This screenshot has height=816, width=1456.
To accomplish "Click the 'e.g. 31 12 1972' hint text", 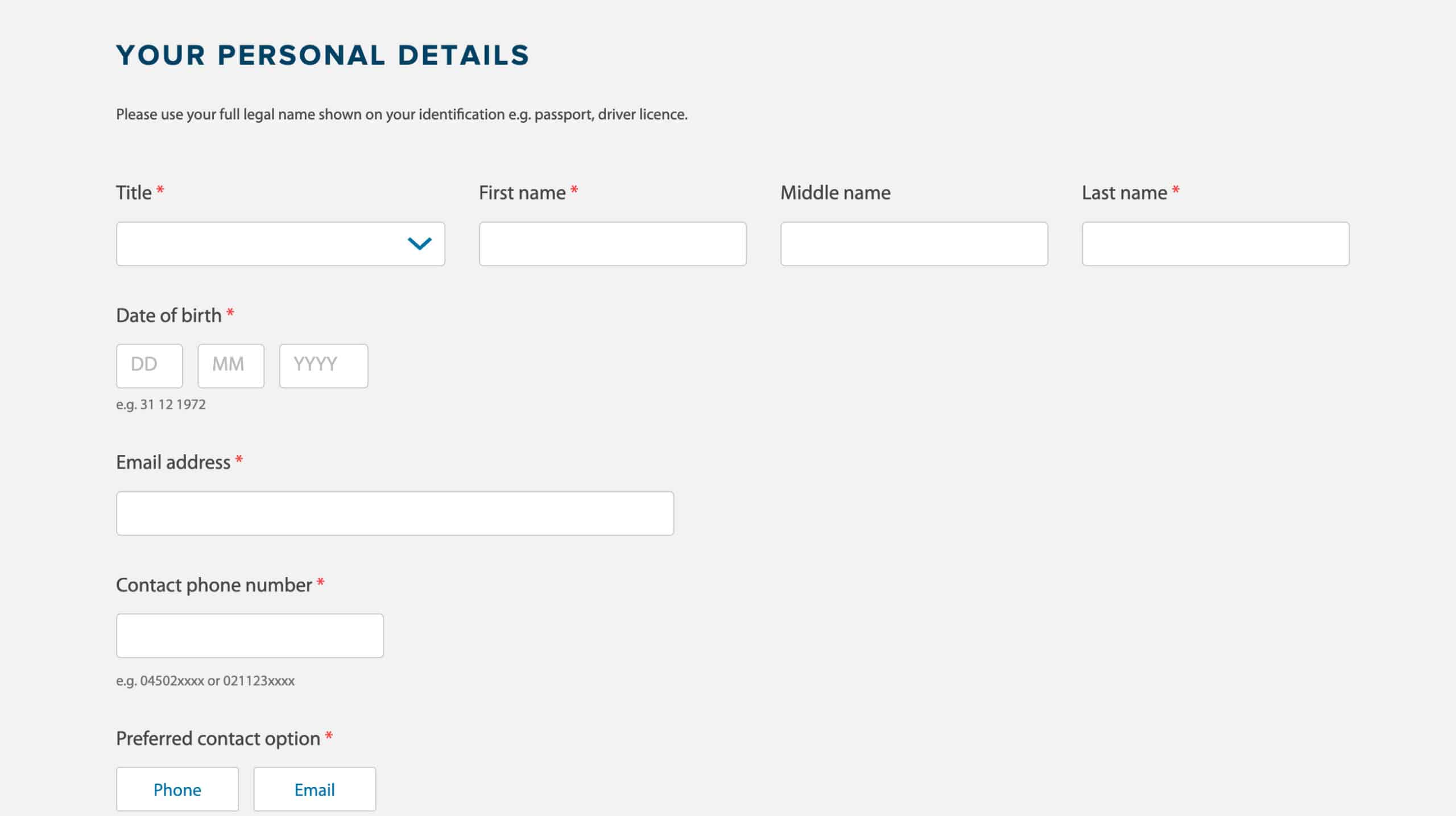I will [x=161, y=405].
